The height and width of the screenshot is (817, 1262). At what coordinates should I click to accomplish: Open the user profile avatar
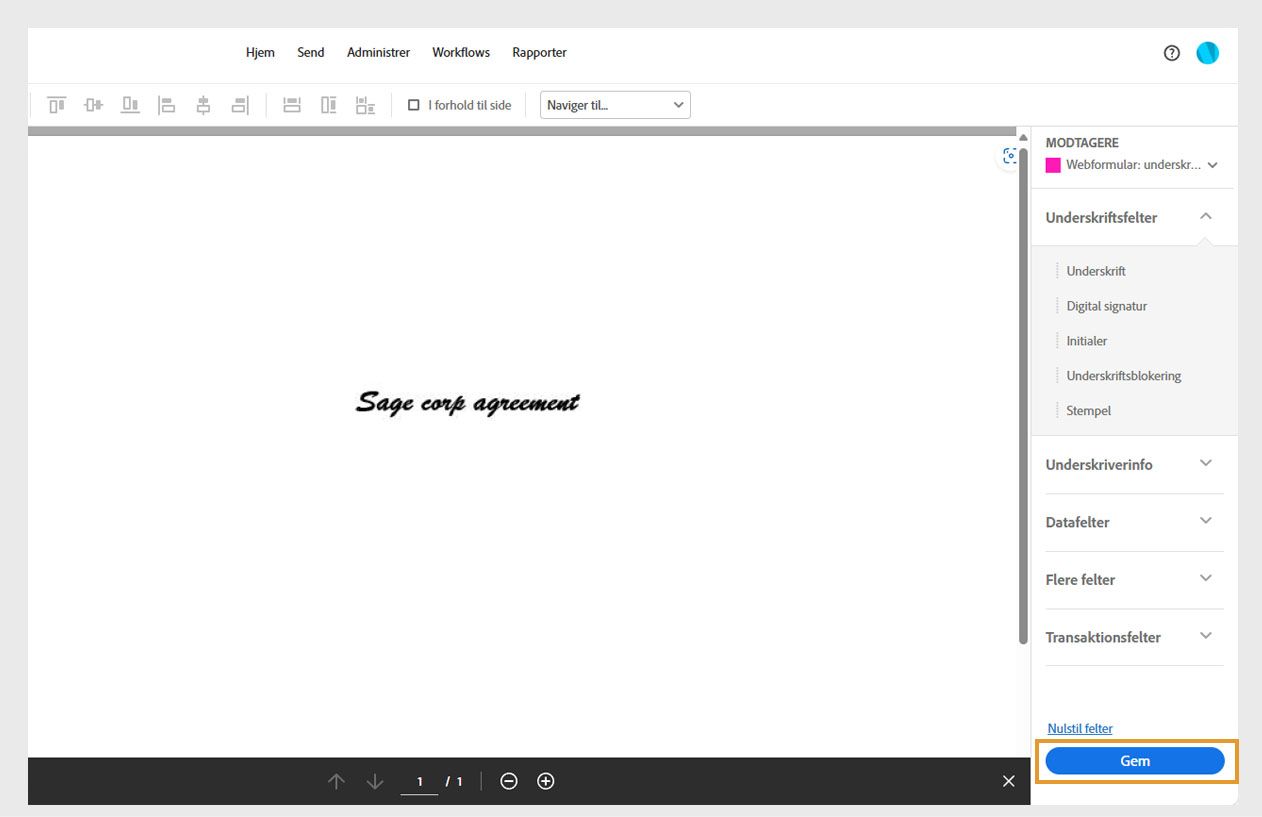(1208, 53)
